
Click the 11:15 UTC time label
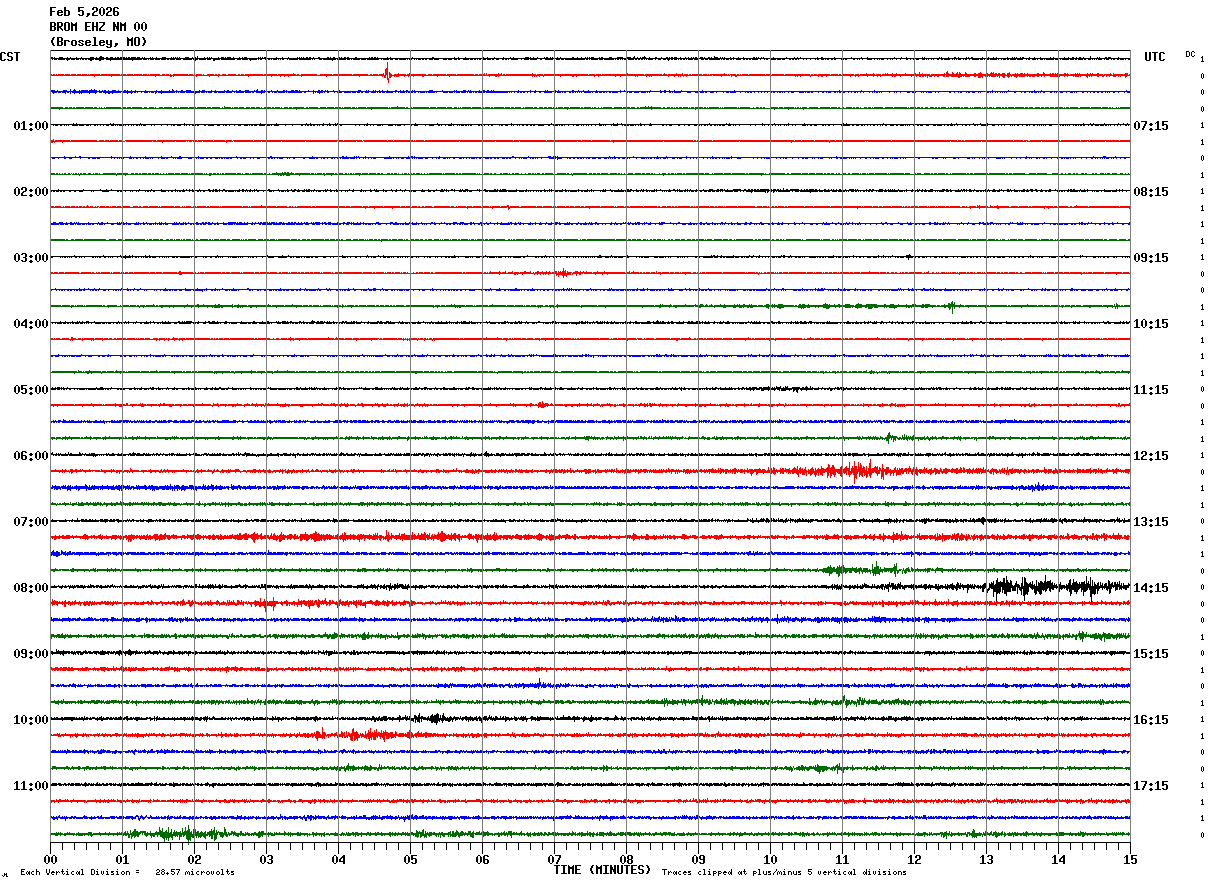coord(1151,390)
